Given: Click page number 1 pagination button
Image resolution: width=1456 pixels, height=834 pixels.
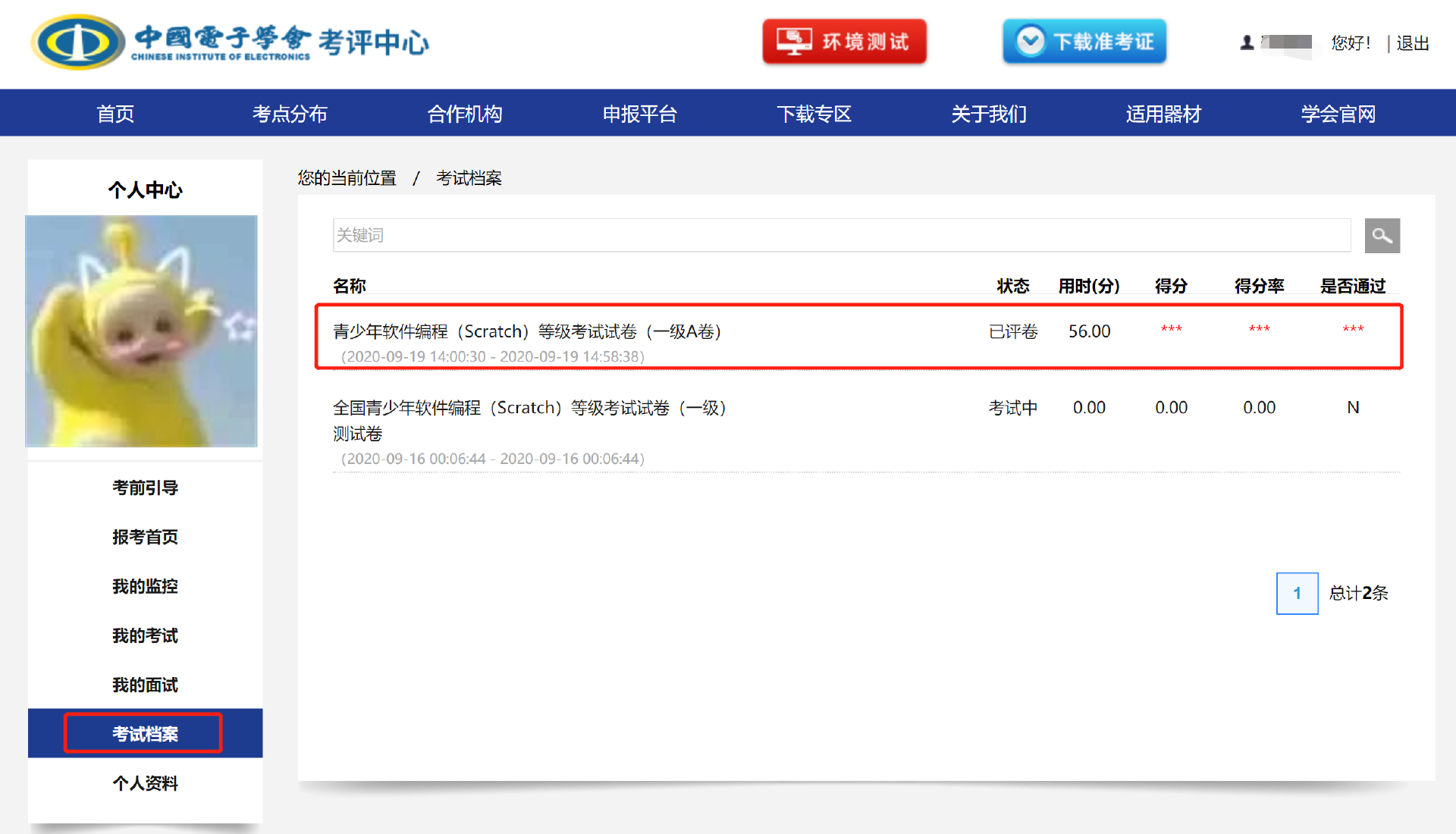Looking at the screenshot, I should (1297, 593).
